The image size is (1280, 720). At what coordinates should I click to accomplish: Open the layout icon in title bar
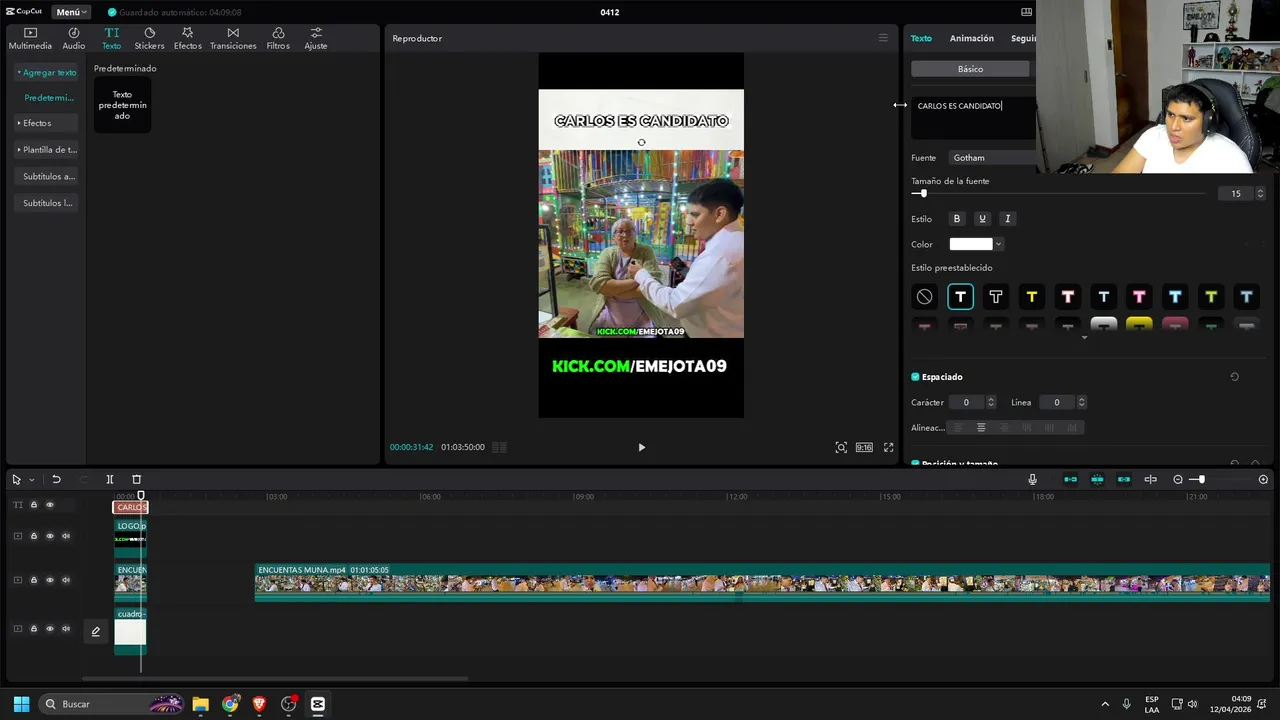[1026, 12]
